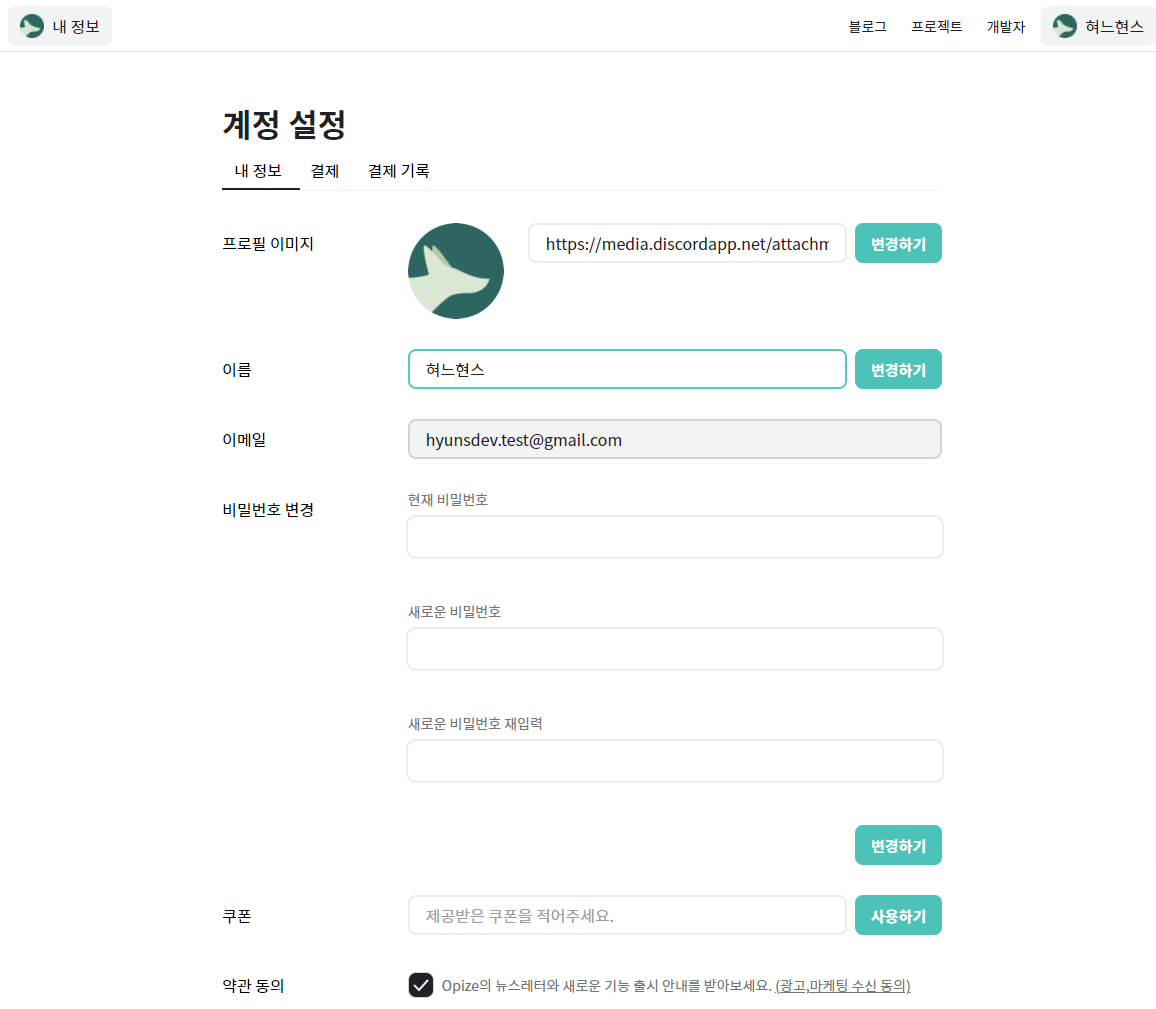
Task: Click the 사용하기 coupon button
Action: [x=898, y=915]
